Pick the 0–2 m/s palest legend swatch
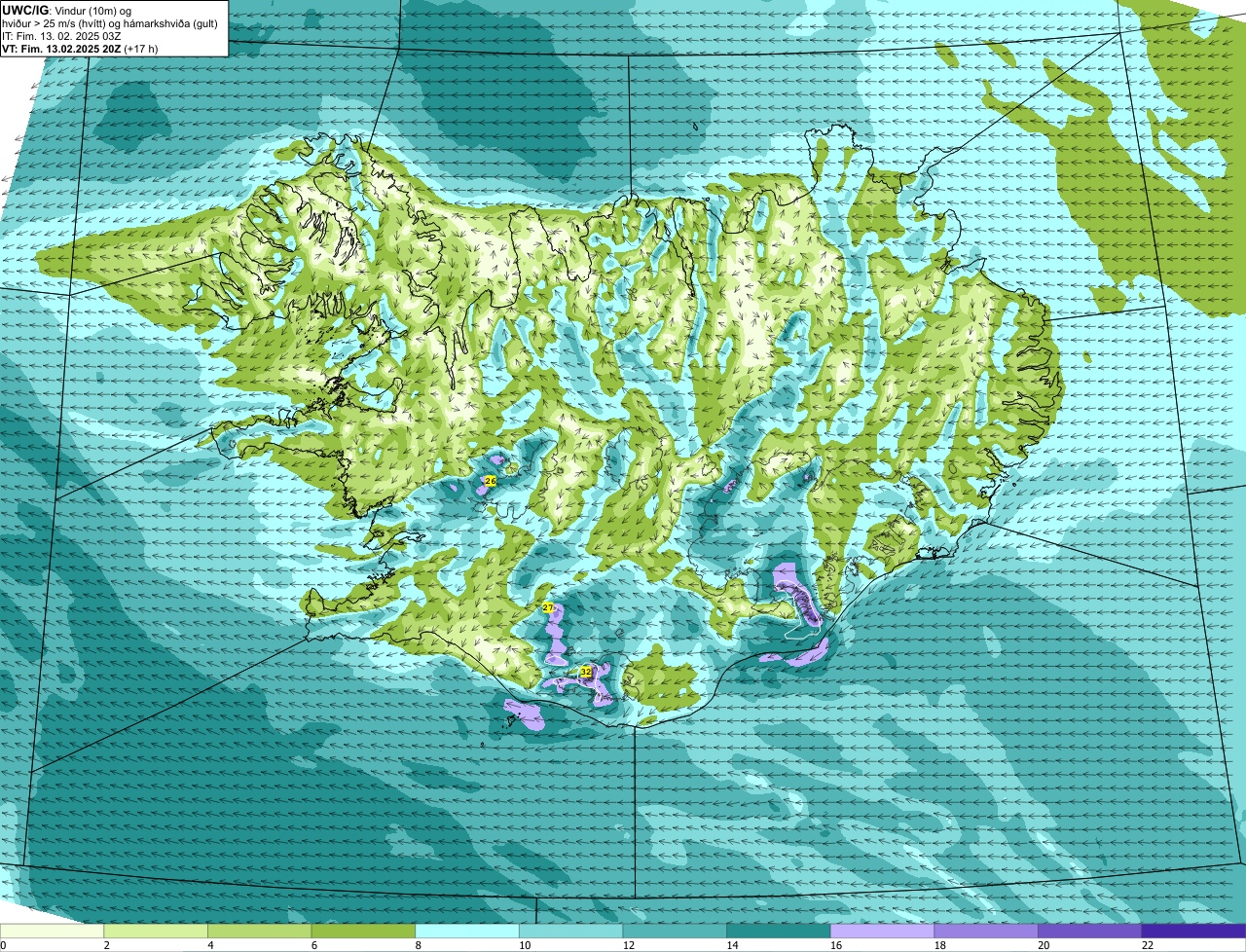1246x952 pixels. pyautogui.click(x=52, y=932)
